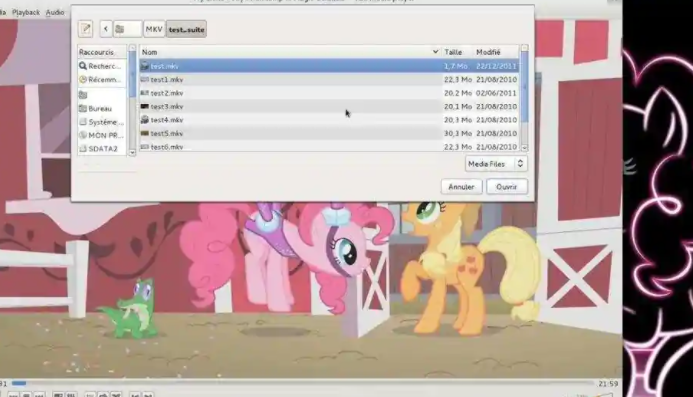The height and width of the screenshot is (397, 693).
Task: Open the Audio menu
Action: point(55,12)
